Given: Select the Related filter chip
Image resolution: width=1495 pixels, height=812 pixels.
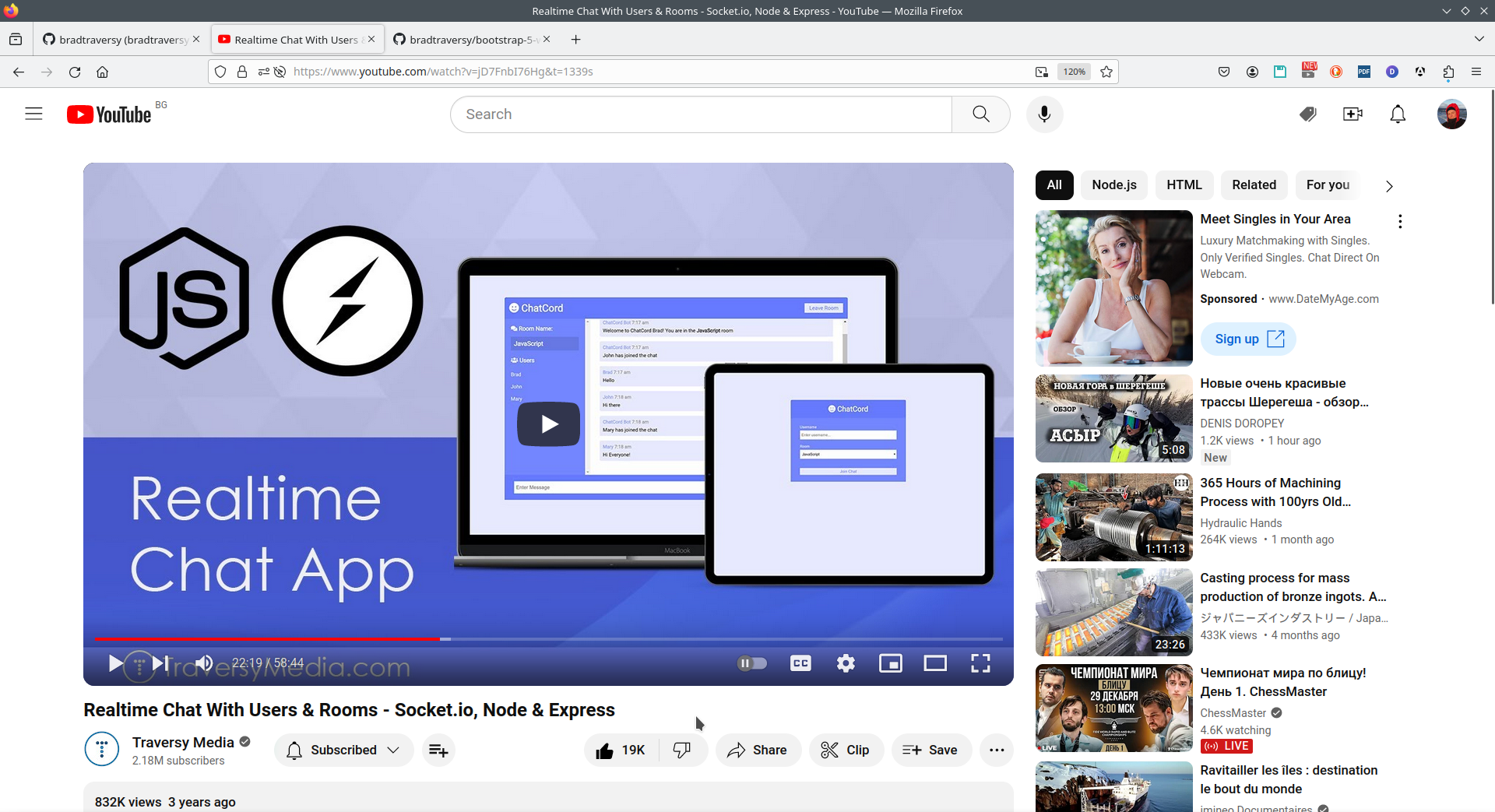Looking at the screenshot, I should point(1254,185).
